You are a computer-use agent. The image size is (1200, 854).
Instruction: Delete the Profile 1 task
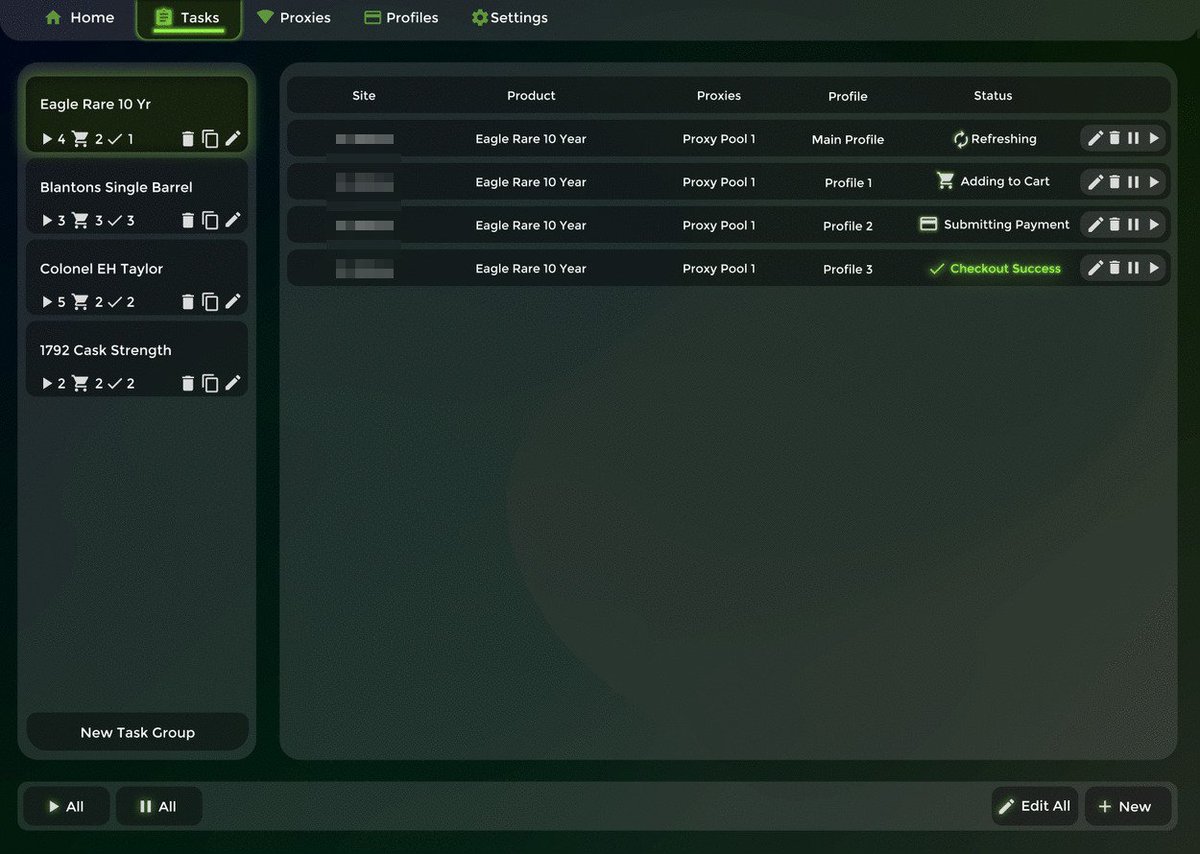coord(1115,182)
